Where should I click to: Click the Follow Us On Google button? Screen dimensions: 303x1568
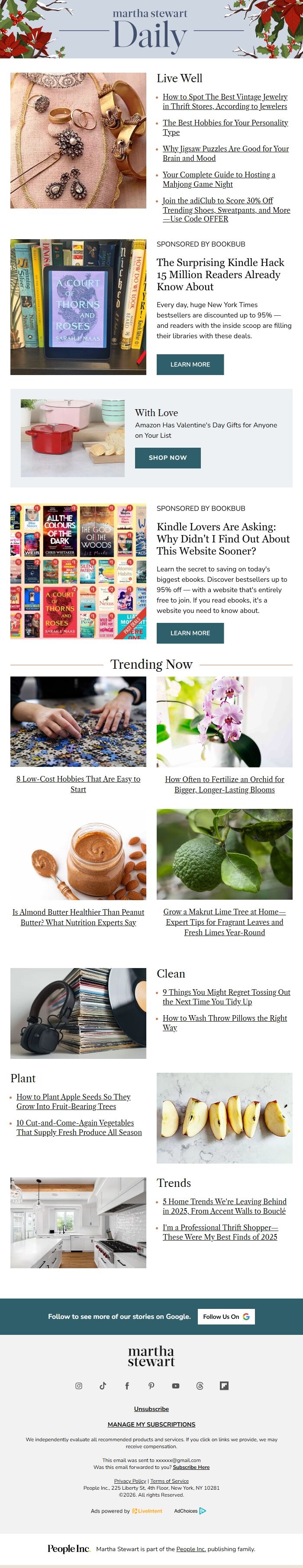(x=226, y=1316)
